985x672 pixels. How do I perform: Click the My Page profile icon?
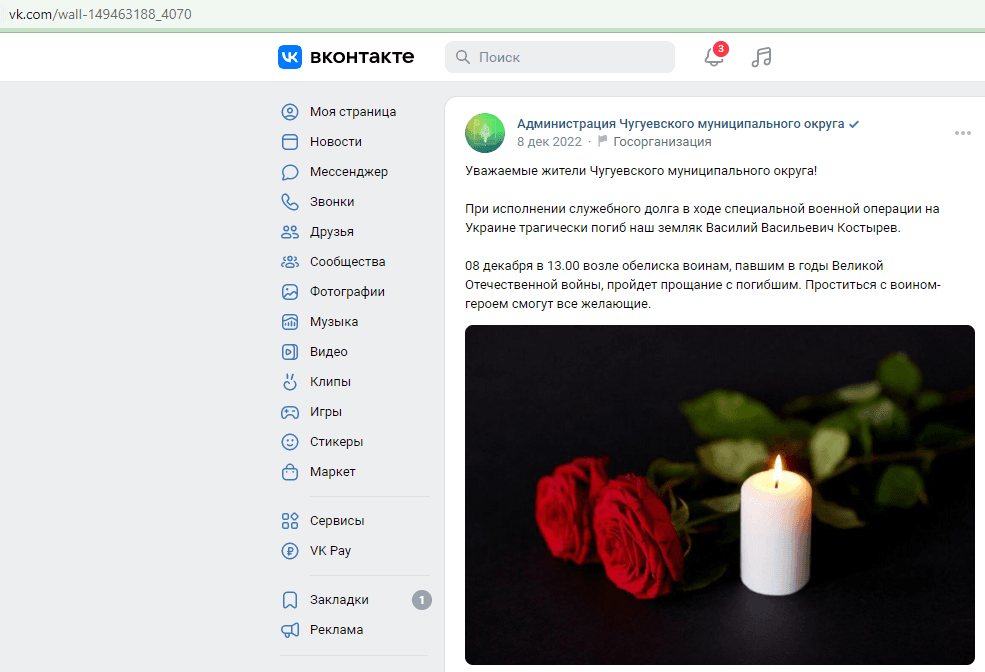tap(290, 112)
